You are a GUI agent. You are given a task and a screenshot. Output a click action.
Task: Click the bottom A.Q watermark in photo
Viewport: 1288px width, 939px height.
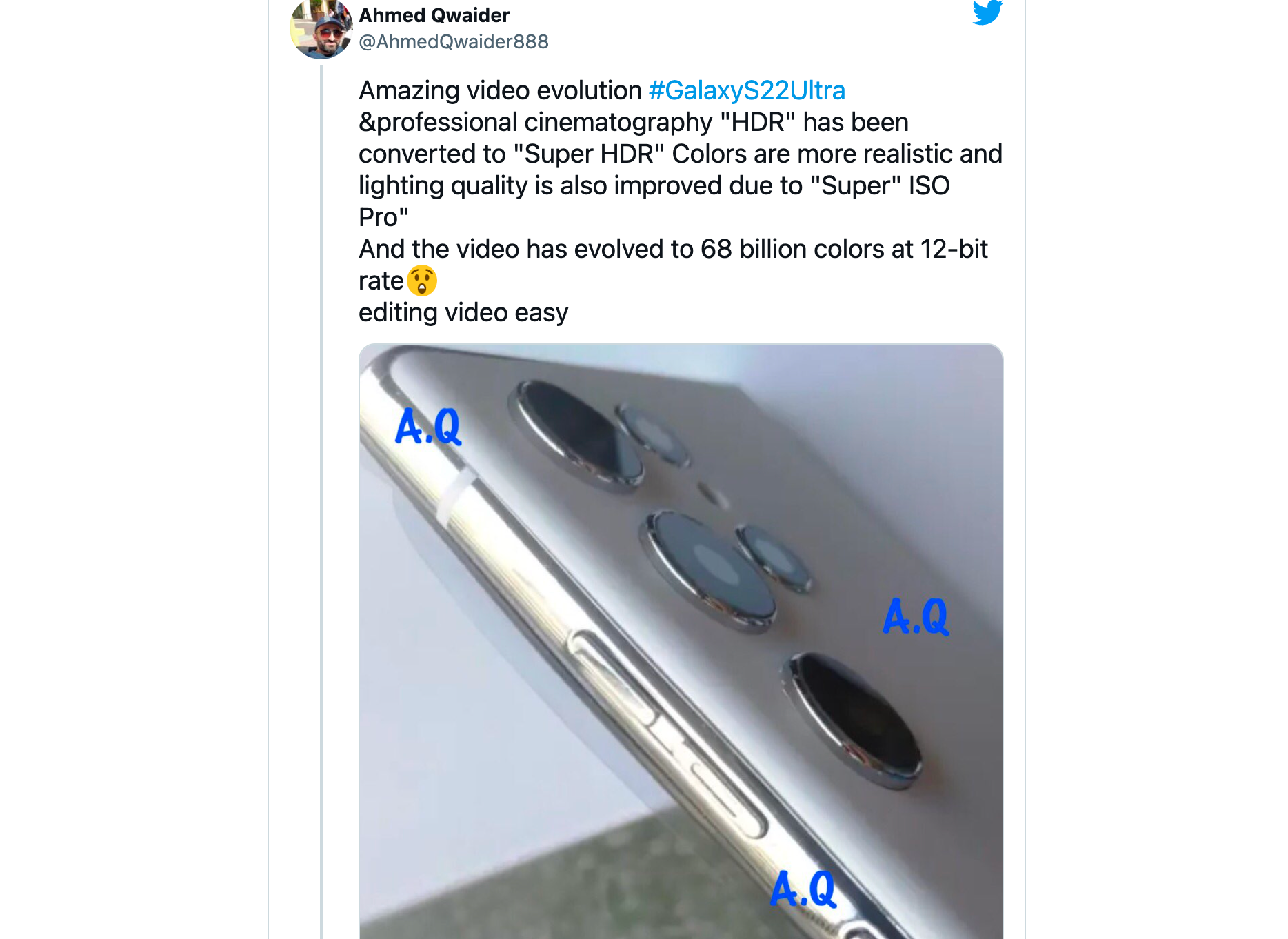803,889
